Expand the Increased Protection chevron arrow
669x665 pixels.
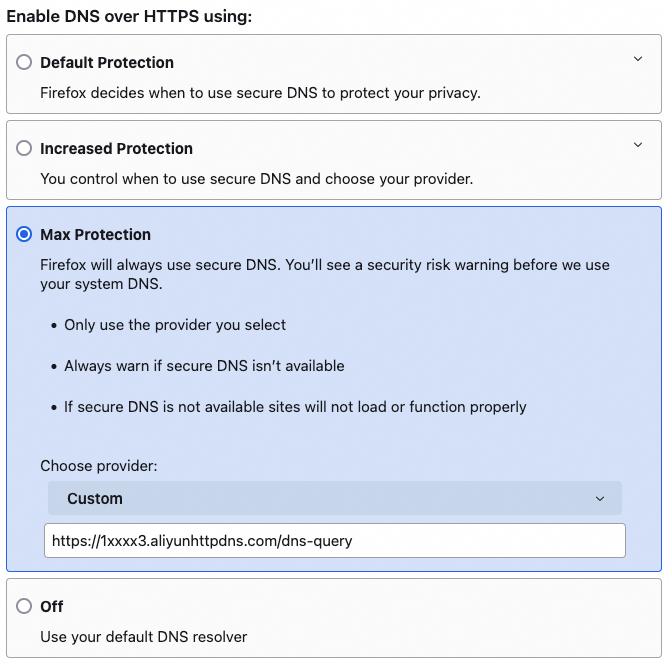point(638,146)
